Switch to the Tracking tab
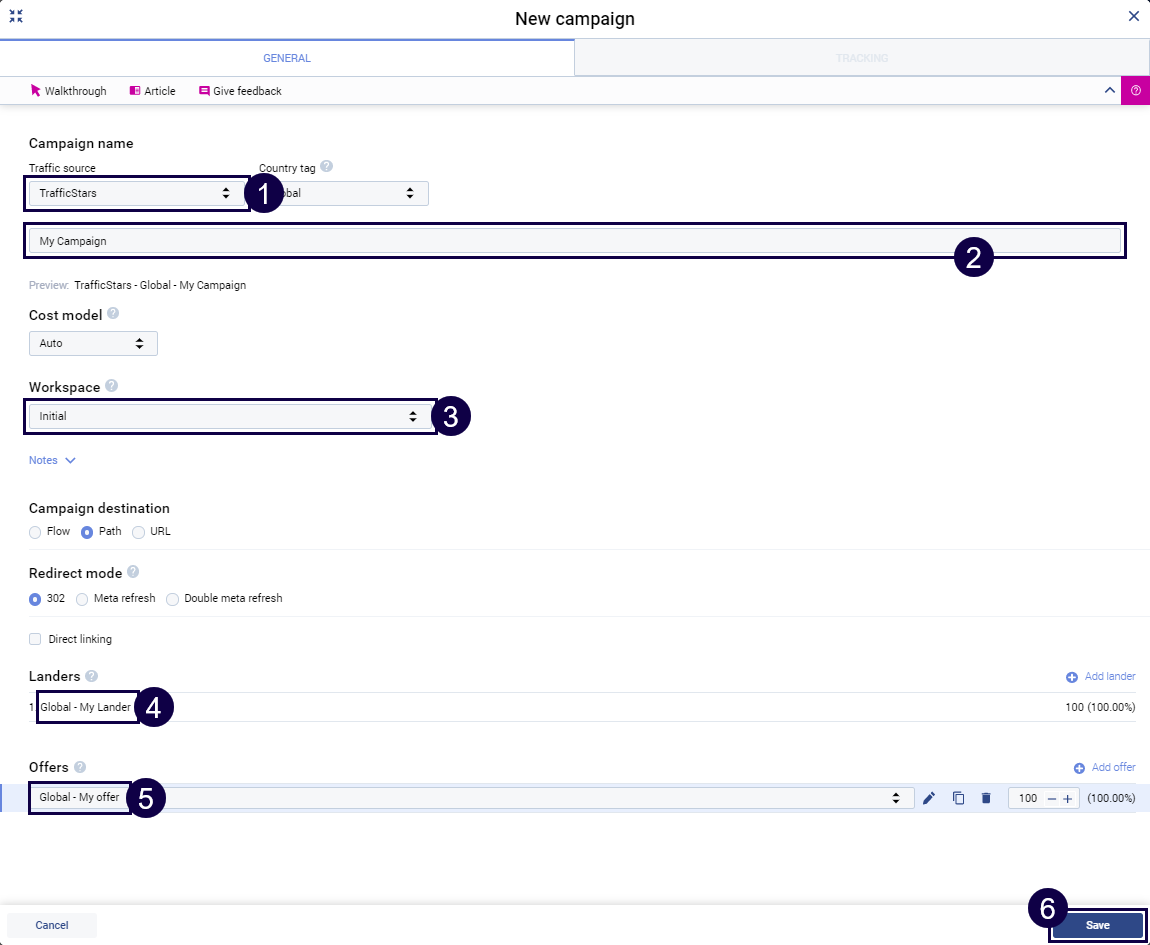The width and height of the screenshot is (1150, 945). tap(861, 58)
